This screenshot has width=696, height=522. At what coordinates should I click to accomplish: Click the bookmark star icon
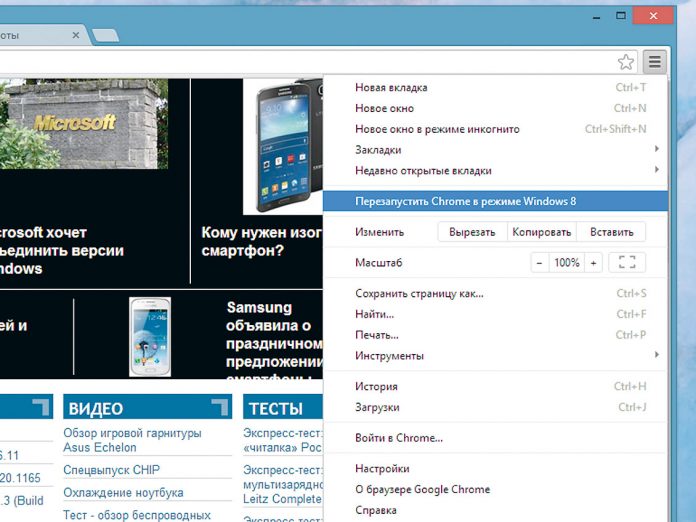tap(626, 62)
